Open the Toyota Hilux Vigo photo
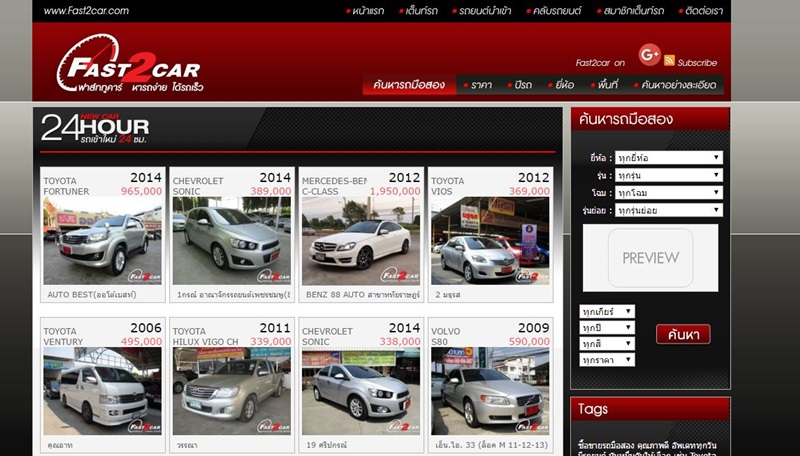This screenshot has height=456, width=800. click(x=232, y=391)
